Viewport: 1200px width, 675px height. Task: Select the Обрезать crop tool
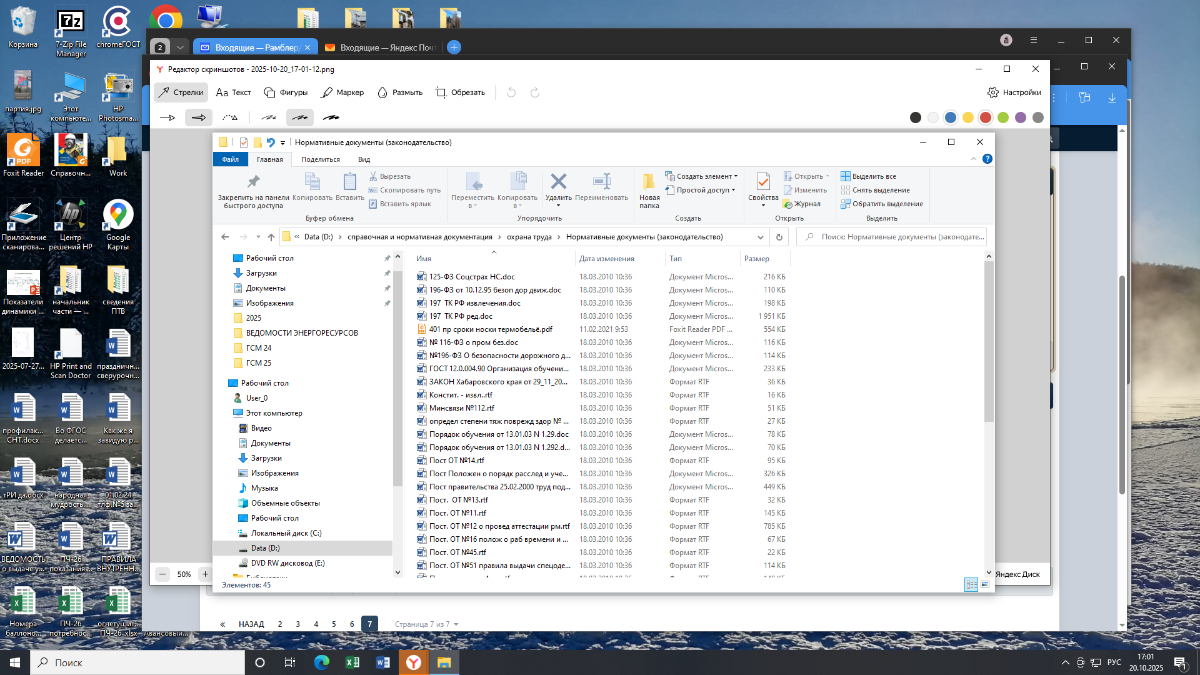click(460, 92)
